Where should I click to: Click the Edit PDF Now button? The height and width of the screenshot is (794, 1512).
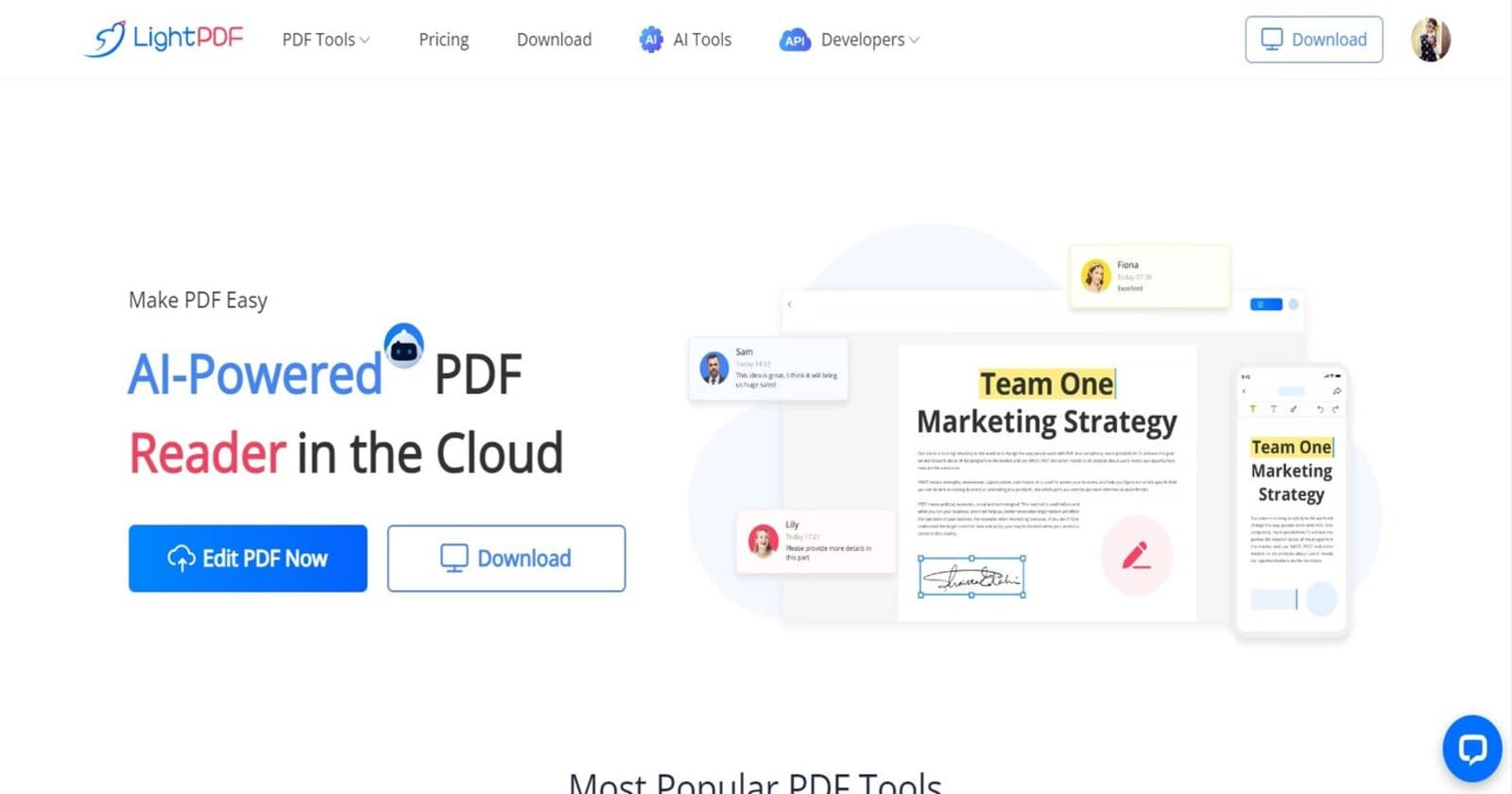[x=248, y=559]
